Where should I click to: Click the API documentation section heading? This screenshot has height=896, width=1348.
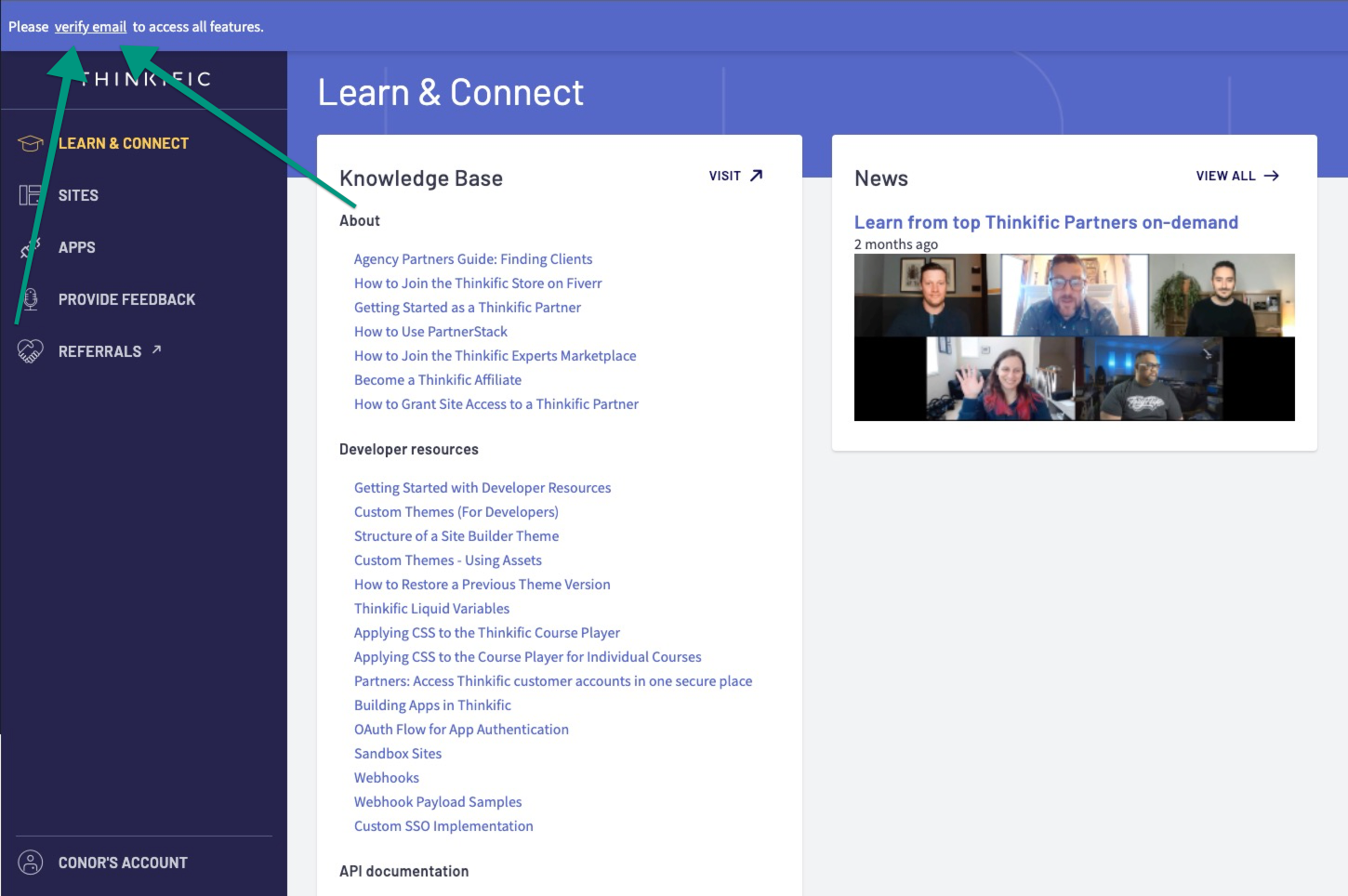click(x=404, y=871)
